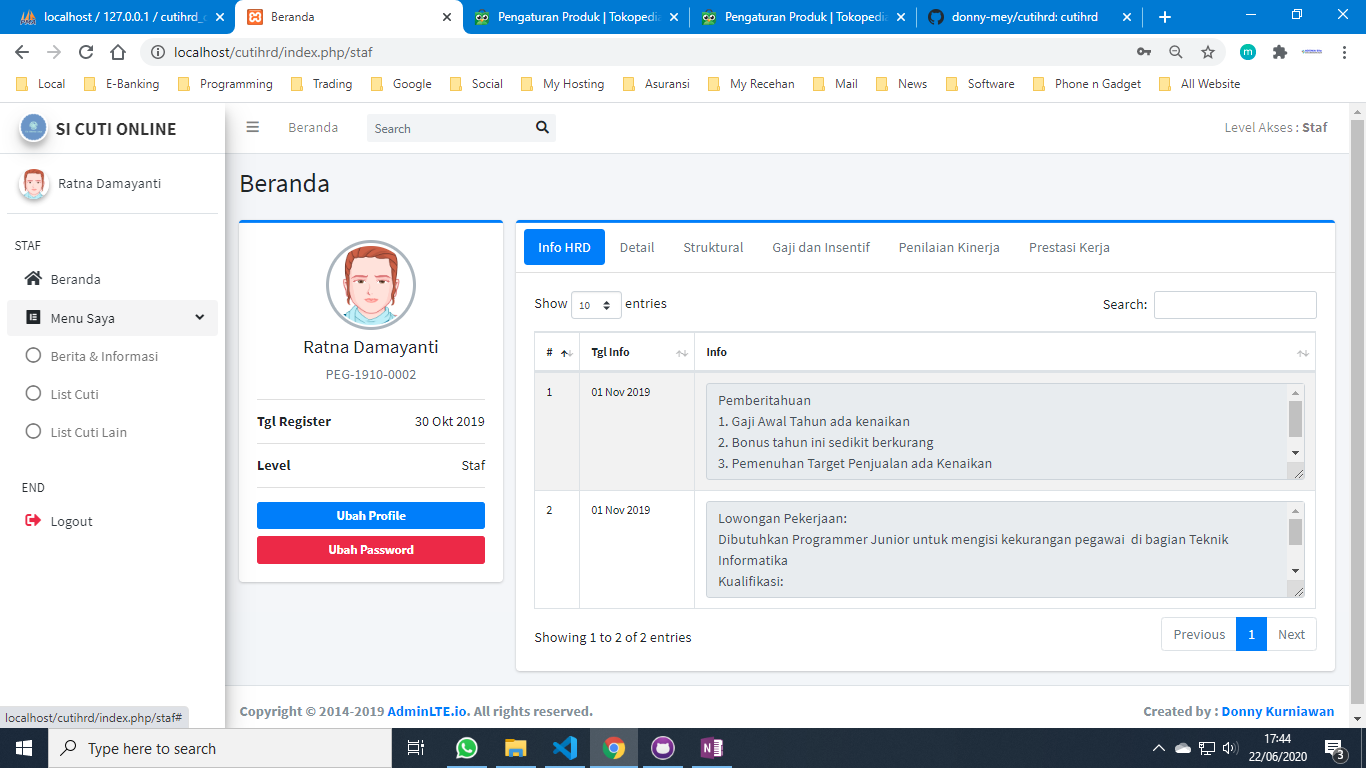1366x768 pixels.
Task: Click the table Search input field
Action: point(1234,305)
